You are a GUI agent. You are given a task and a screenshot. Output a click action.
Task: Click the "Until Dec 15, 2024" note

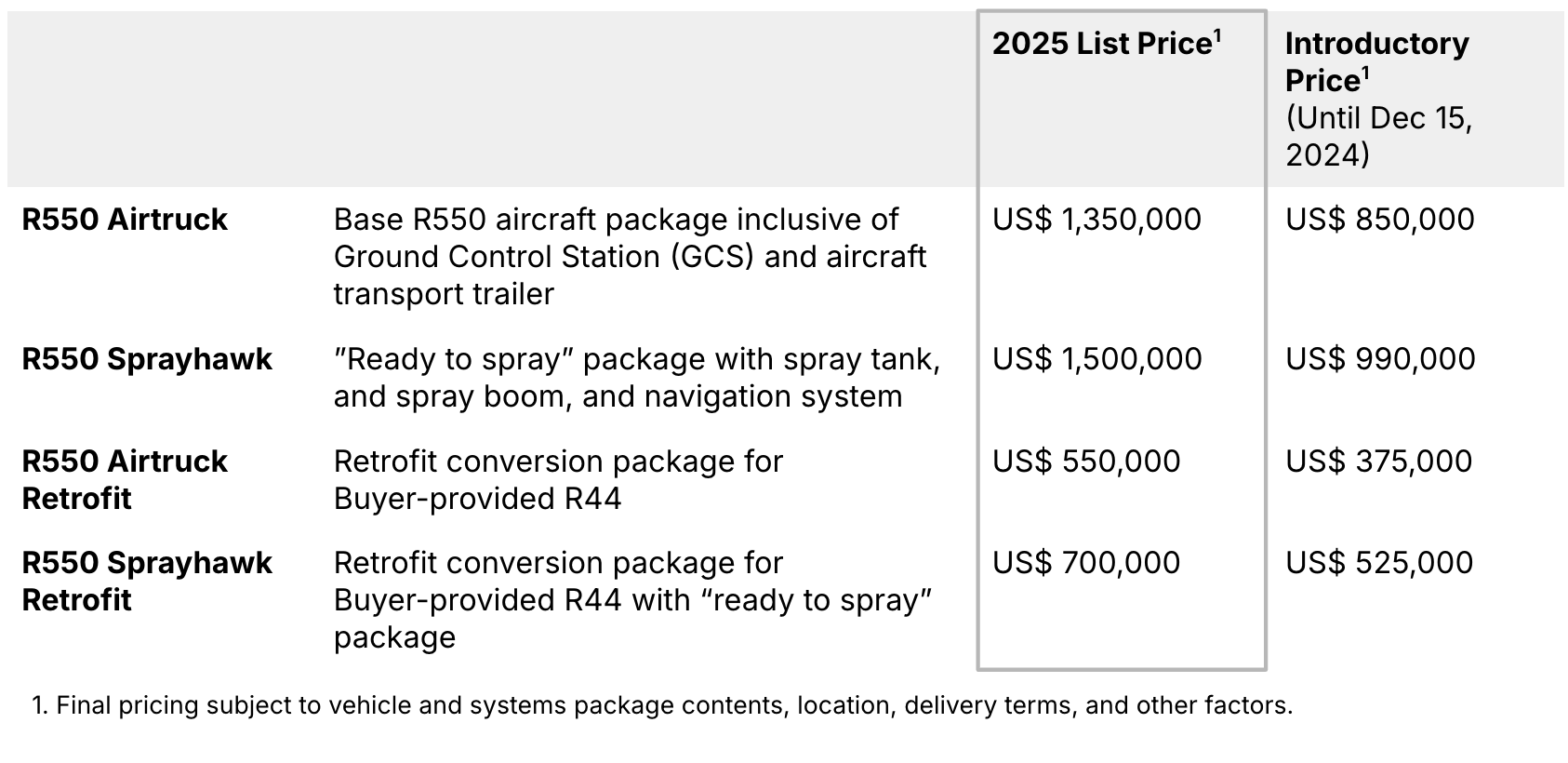(x=1378, y=136)
